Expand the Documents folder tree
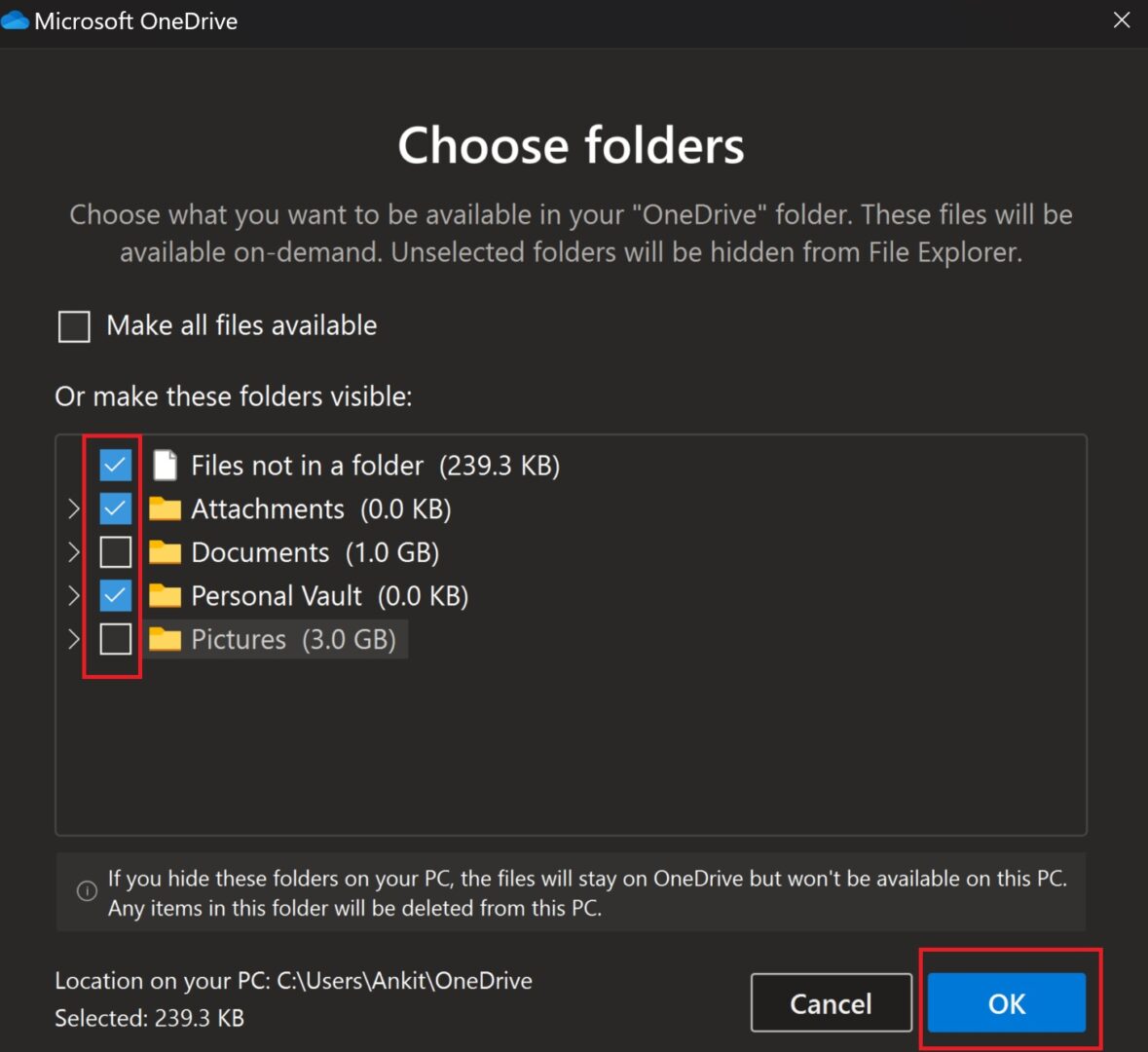 coord(73,552)
